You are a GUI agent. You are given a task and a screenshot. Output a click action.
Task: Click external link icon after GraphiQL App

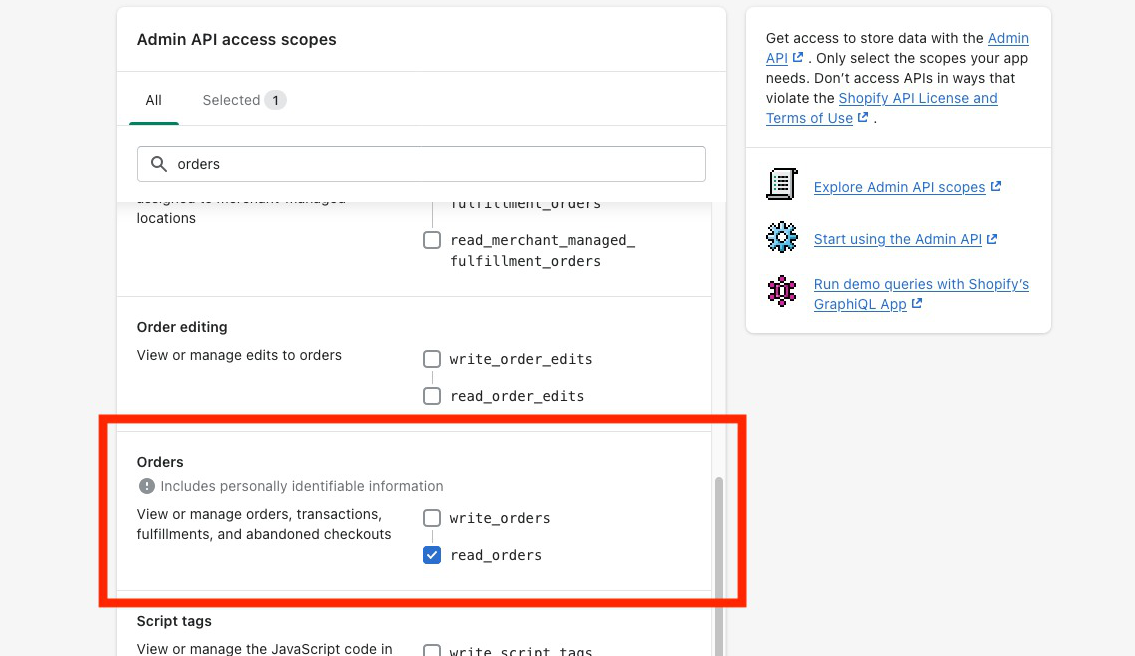[917, 304]
